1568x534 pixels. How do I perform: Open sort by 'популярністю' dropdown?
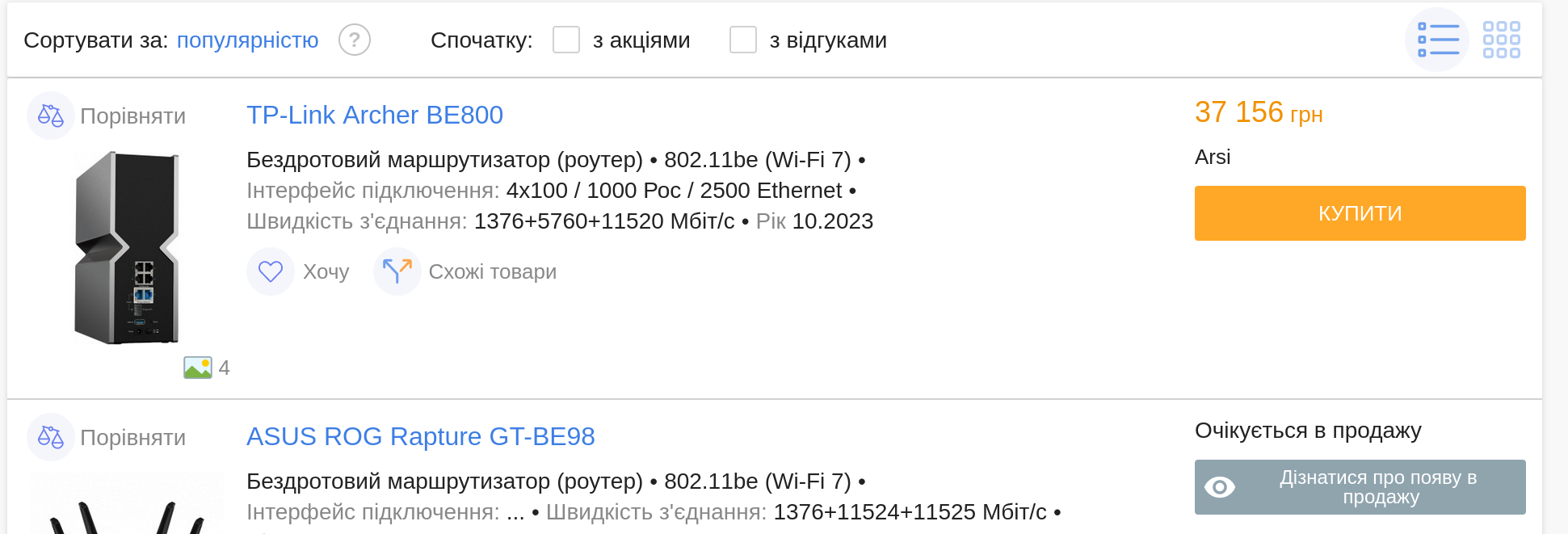tap(247, 40)
